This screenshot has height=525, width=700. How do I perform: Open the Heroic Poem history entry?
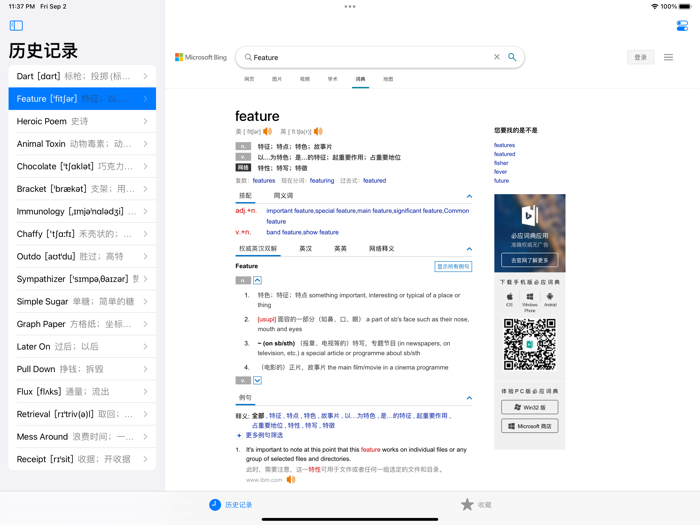[82, 121]
